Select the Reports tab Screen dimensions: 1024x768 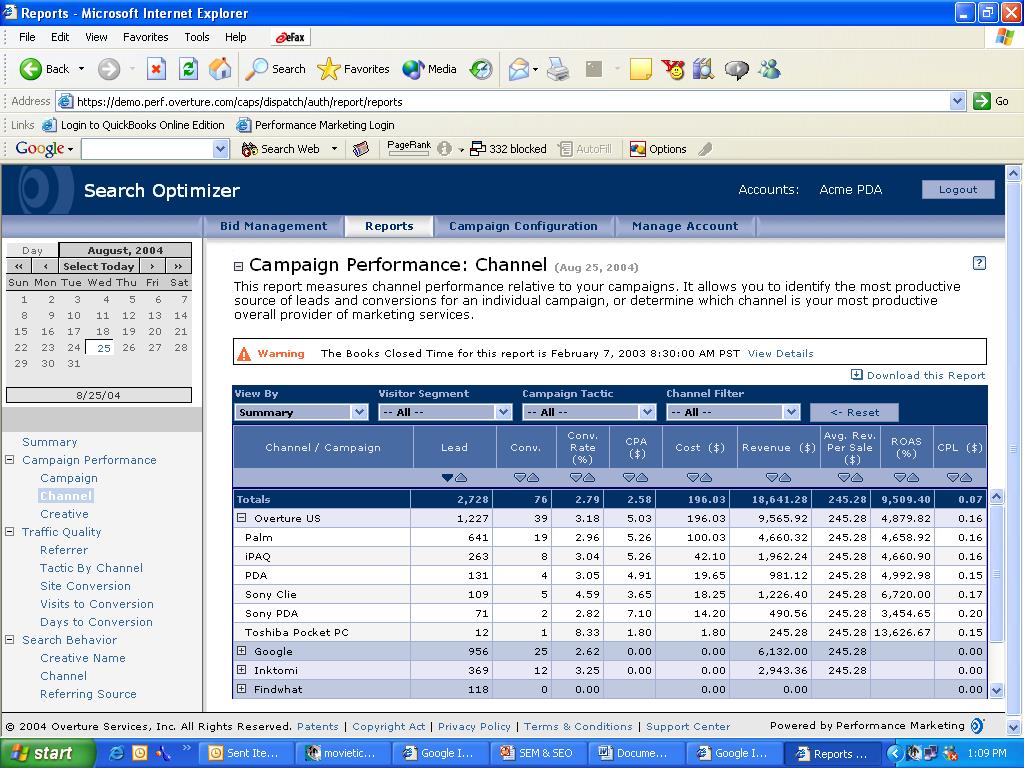point(389,226)
